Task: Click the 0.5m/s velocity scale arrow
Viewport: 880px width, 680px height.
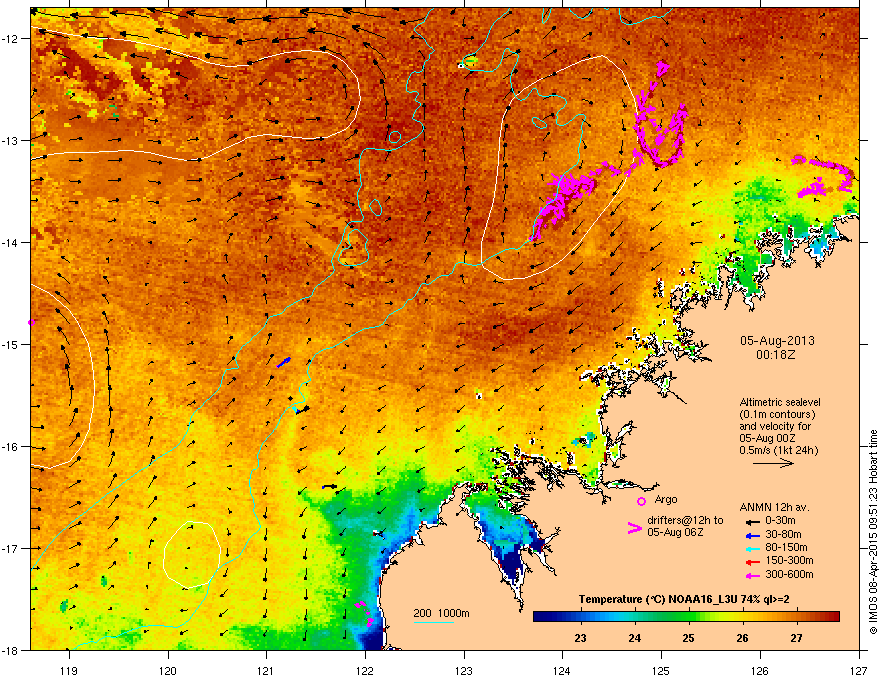Action: pyautogui.click(x=773, y=463)
